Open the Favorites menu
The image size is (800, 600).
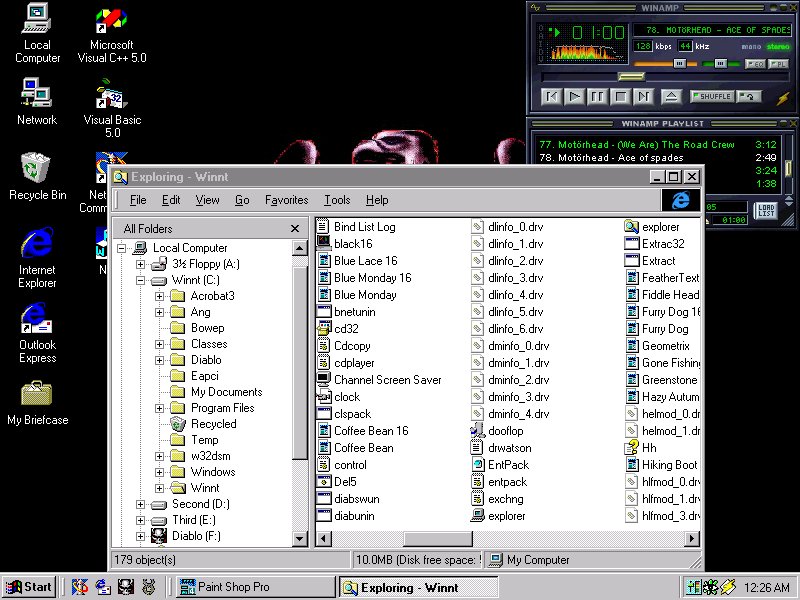(x=286, y=200)
